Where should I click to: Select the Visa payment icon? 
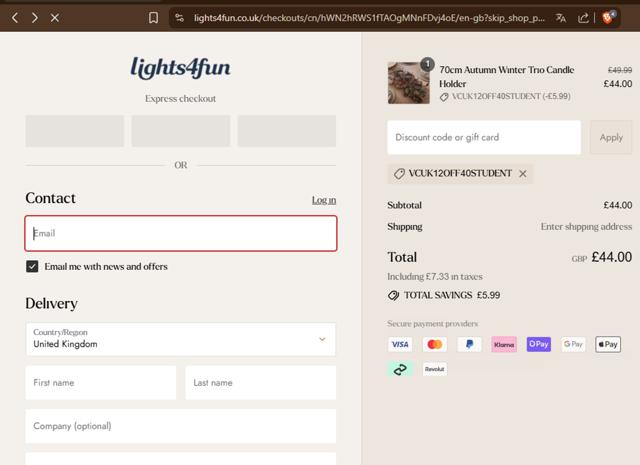[x=400, y=344]
